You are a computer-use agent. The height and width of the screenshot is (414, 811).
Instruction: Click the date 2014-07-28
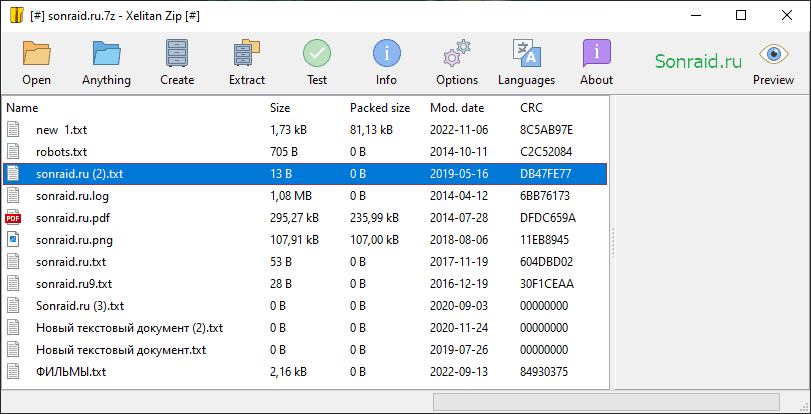(459, 218)
